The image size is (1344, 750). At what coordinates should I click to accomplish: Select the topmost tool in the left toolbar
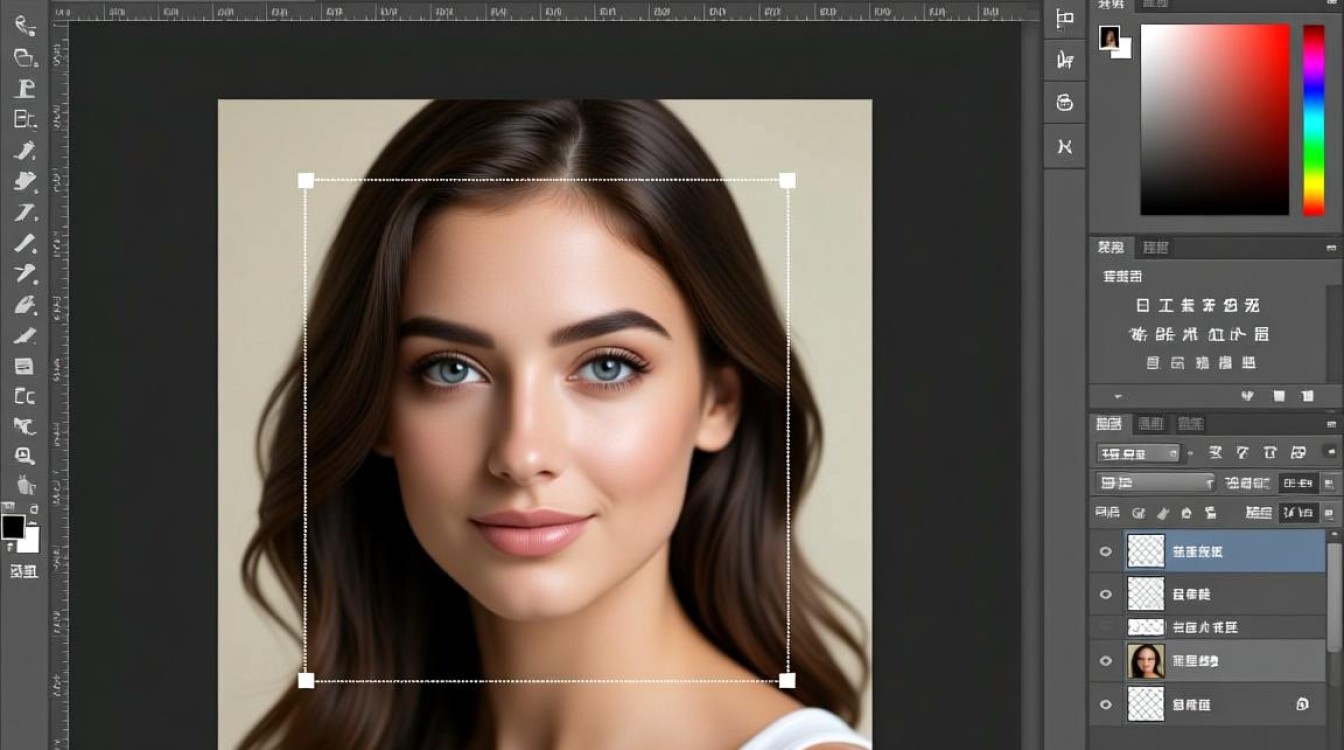coord(24,26)
